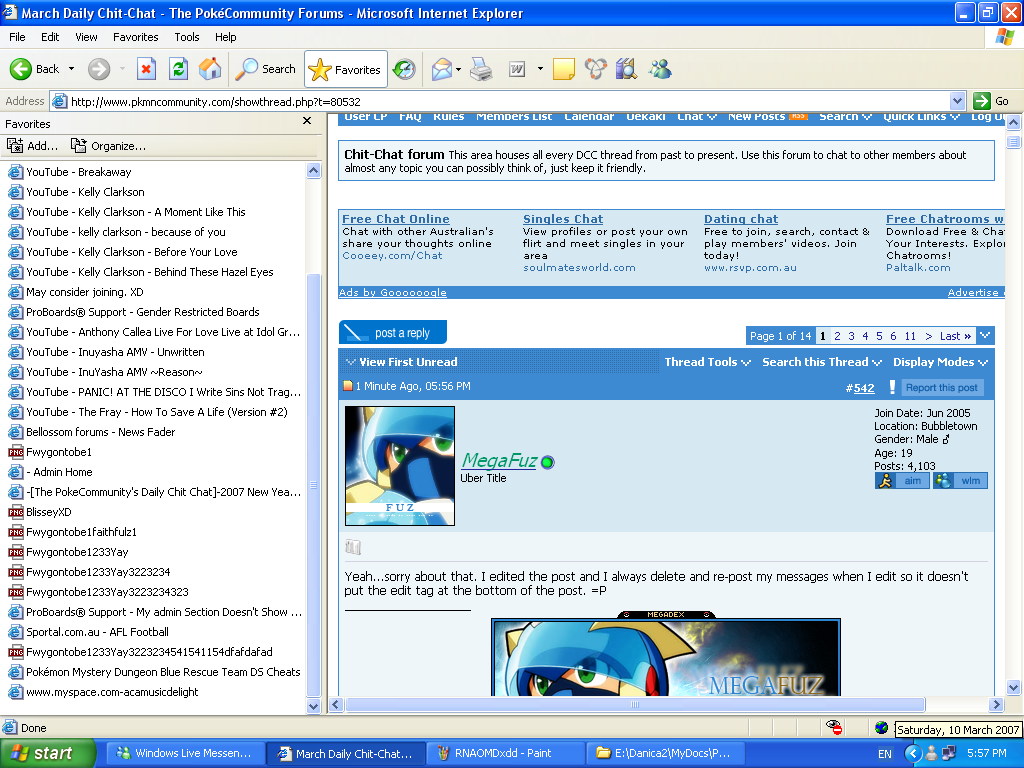This screenshot has width=1024, height=768.
Task: Open MegaFuz's user profile link
Action: pyautogui.click(x=499, y=460)
